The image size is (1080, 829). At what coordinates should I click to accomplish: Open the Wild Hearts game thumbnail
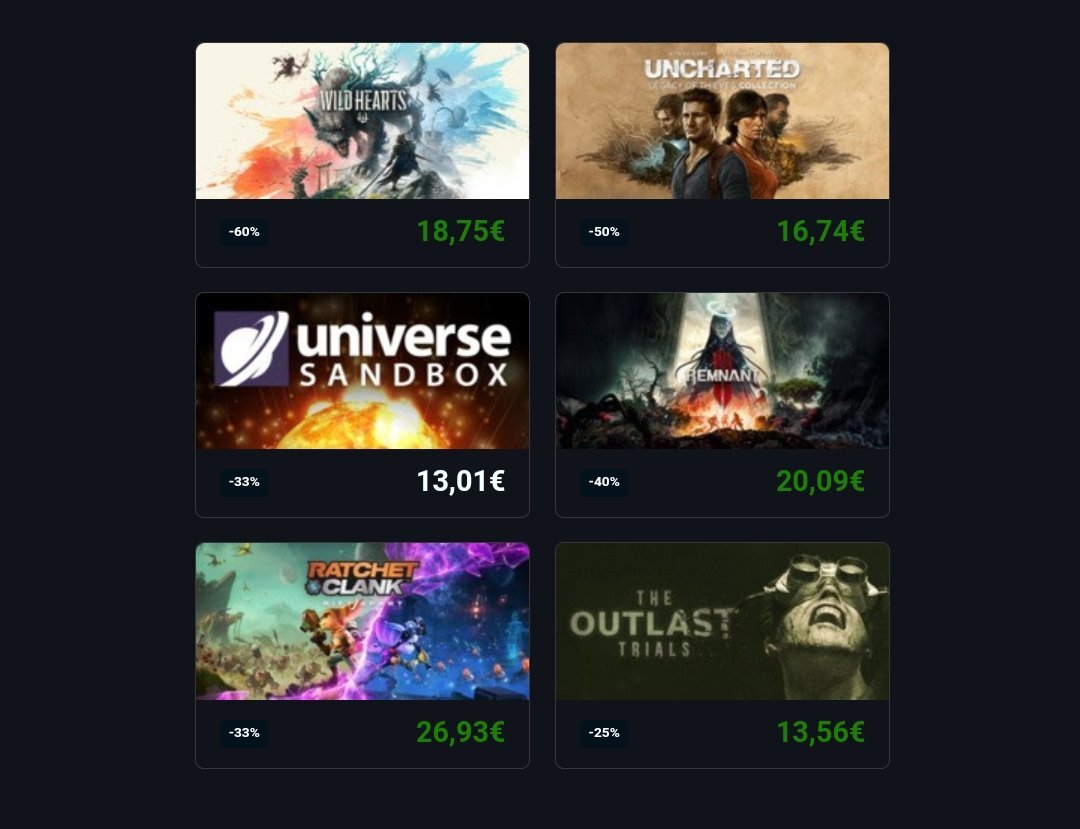[362, 121]
